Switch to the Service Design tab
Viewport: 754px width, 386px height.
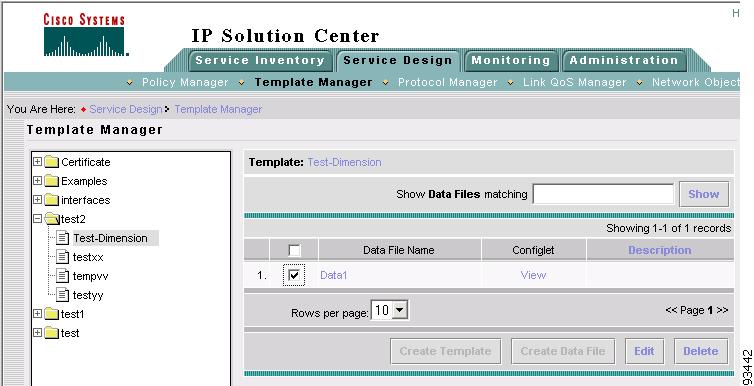pos(398,61)
